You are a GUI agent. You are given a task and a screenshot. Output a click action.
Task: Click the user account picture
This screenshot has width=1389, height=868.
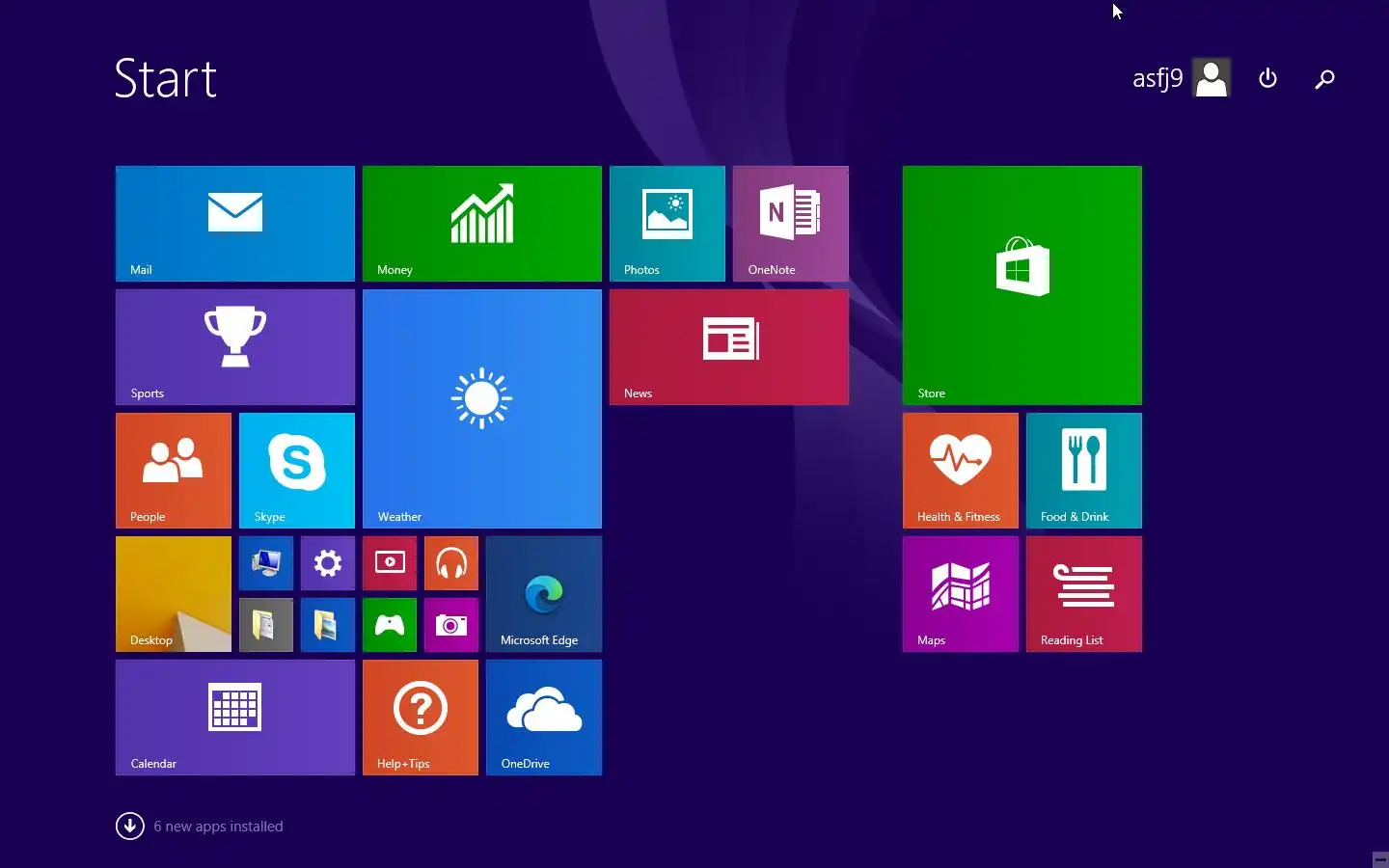pyautogui.click(x=1212, y=78)
